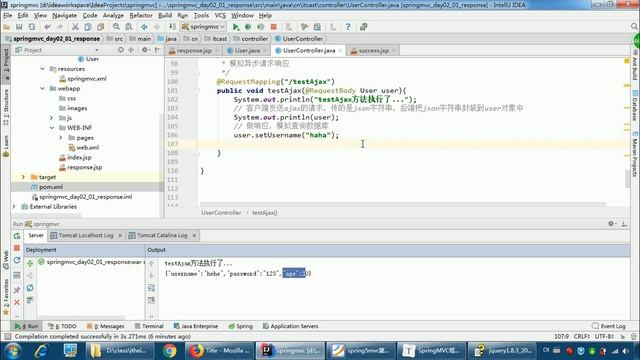The width and height of the screenshot is (640, 360).
Task: Open file folder icon in toolbar
Action: (x=7, y=27)
